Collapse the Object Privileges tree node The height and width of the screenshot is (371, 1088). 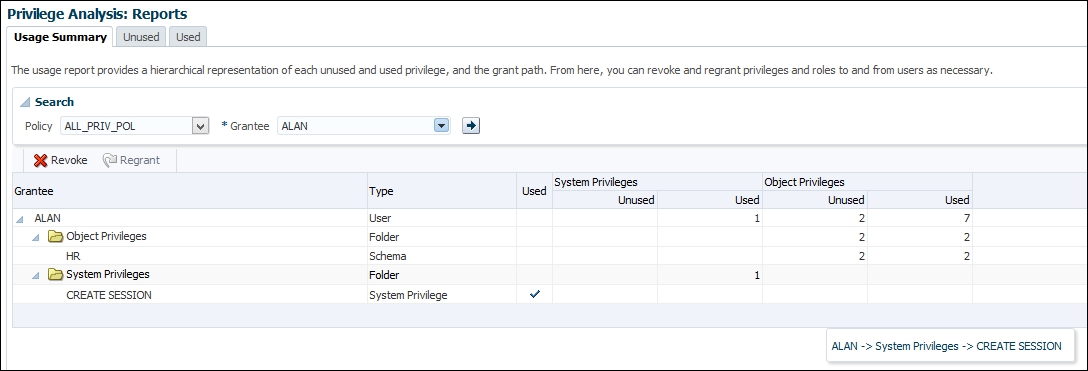pyautogui.click(x=36, y=237)
